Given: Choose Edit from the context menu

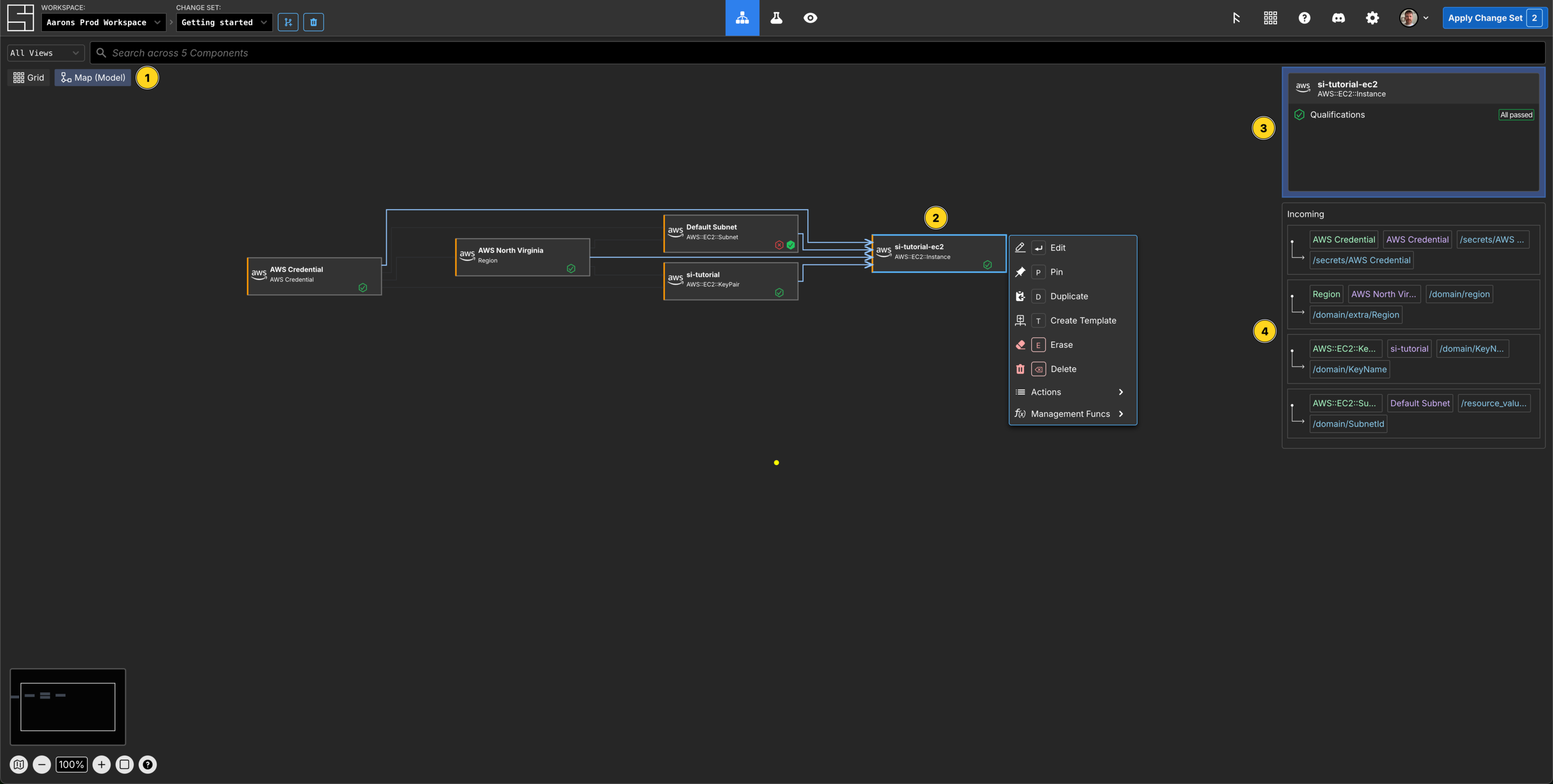Looking at the screenshot, I should (x=1073, y=248).
